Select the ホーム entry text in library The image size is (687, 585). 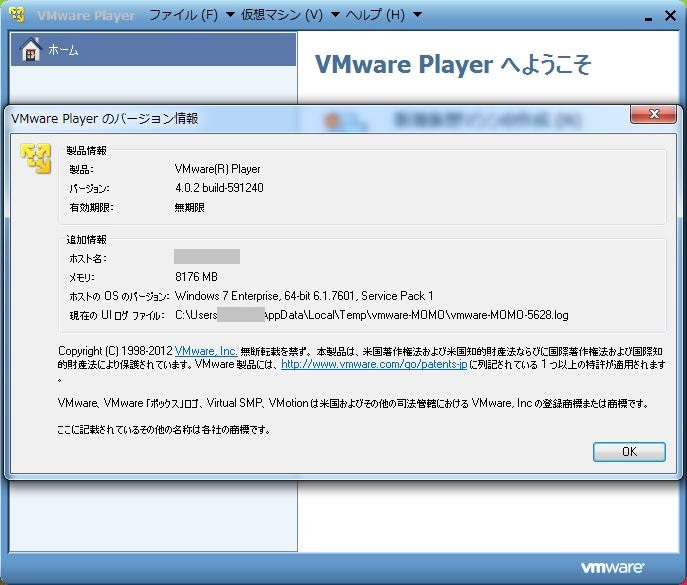63,50
